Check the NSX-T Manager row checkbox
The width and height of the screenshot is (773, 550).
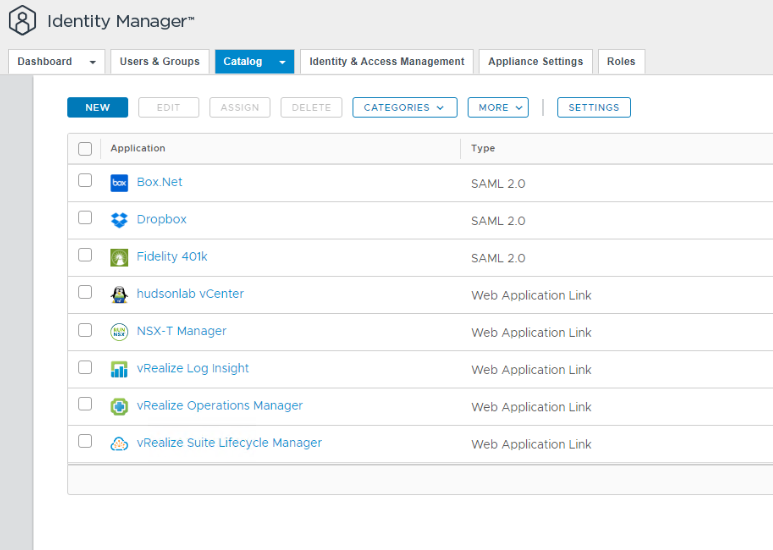pyautogui.click(x=85, y=330)
